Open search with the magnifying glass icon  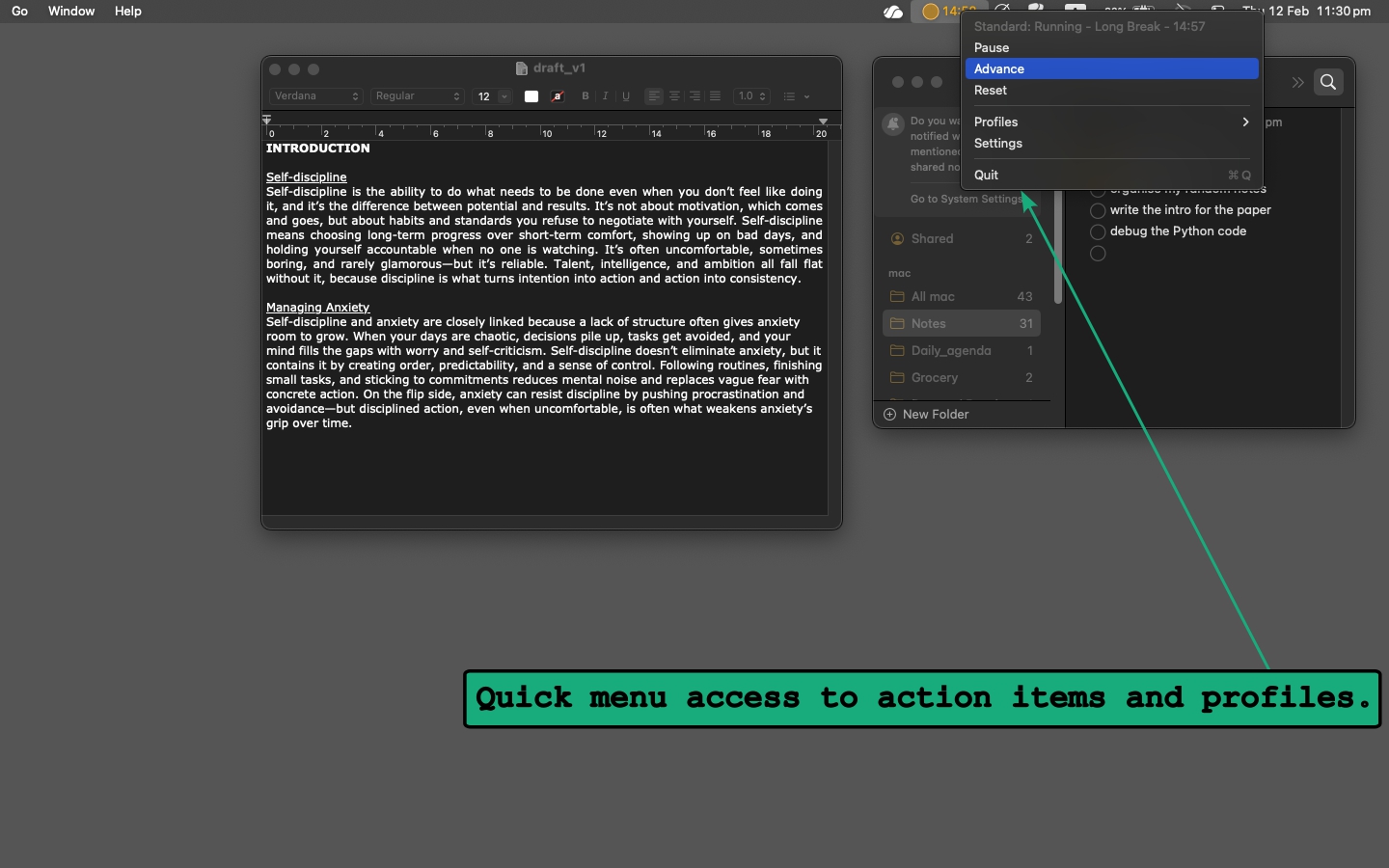1328,83
